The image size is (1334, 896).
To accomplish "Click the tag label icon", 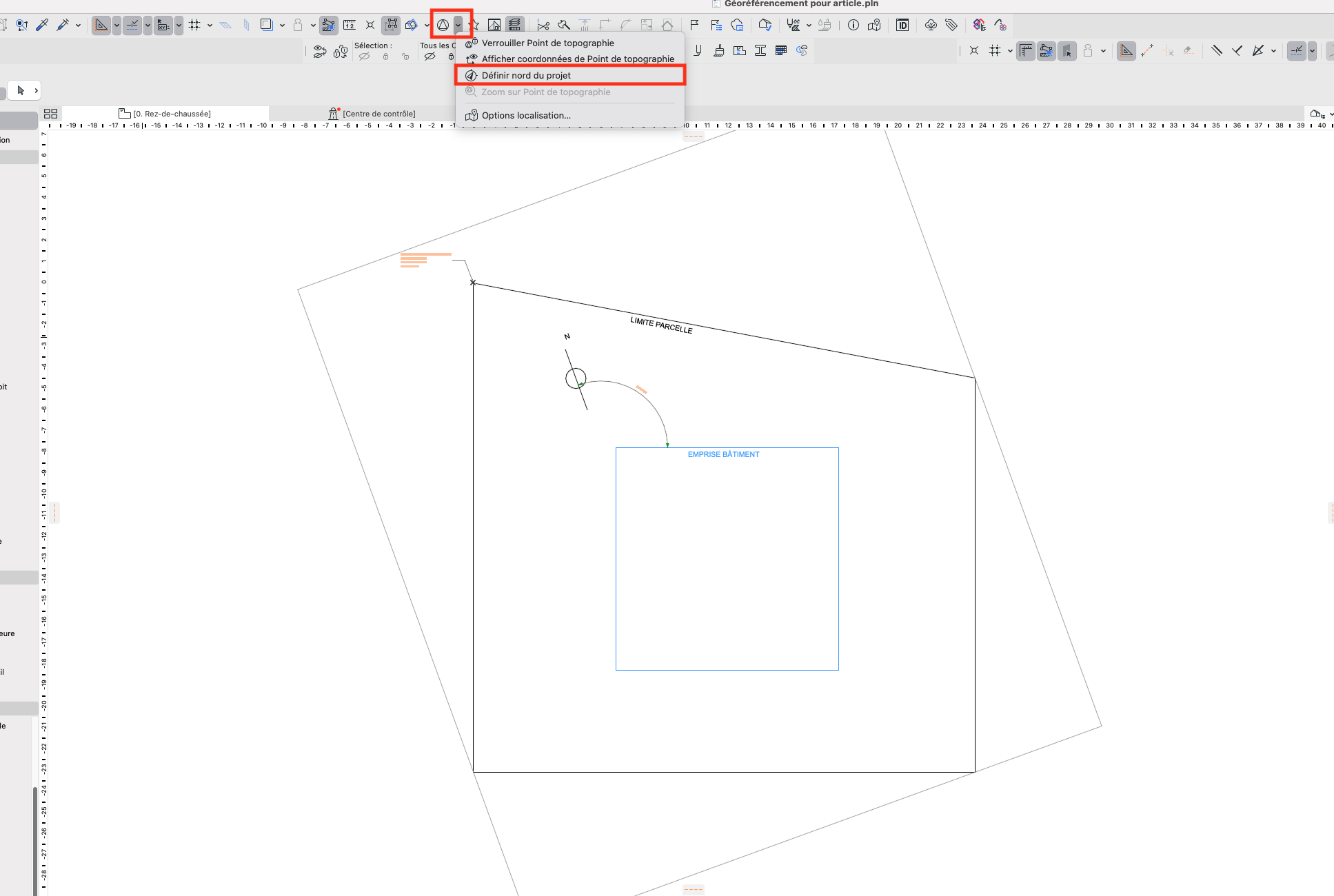I will click(x=951, y=25).
